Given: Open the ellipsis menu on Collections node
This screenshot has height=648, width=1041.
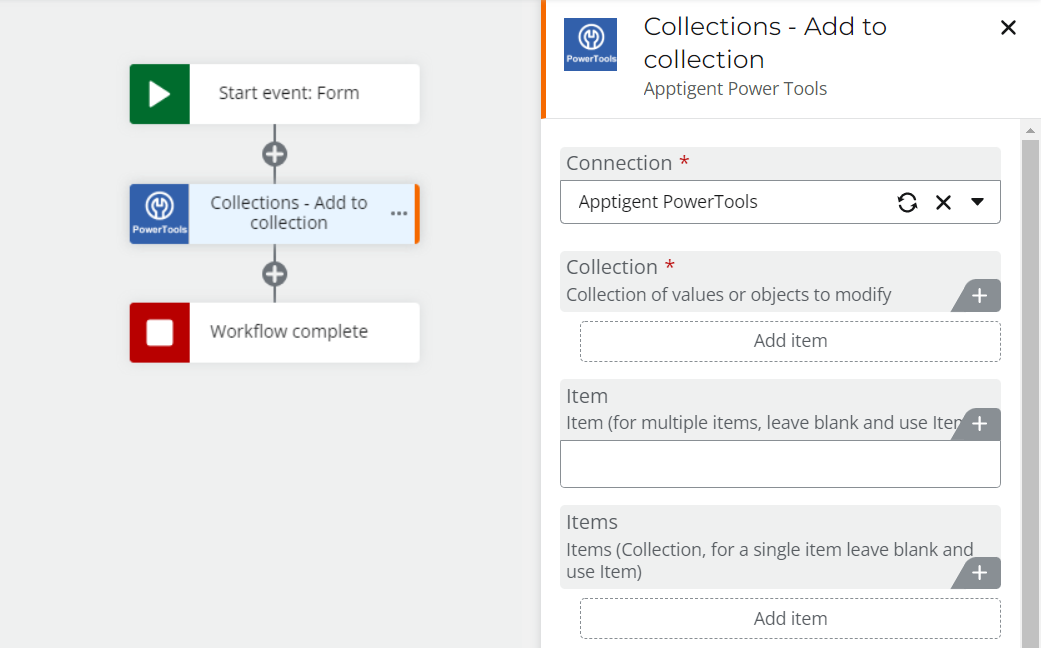Looking at the screenshot, I should [x=399, y=214].
